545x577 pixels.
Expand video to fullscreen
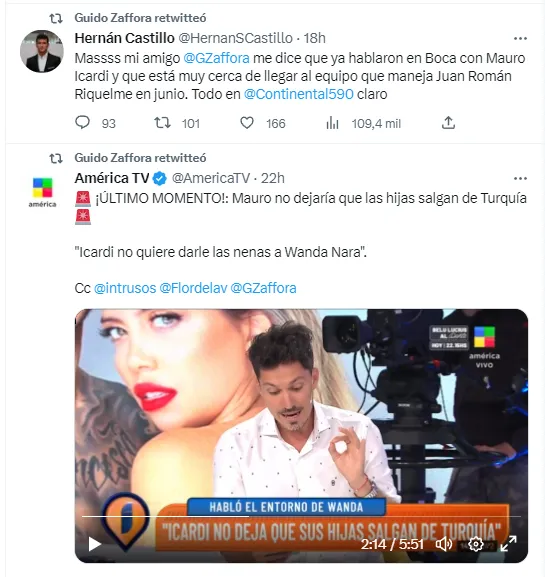point(509,544)
